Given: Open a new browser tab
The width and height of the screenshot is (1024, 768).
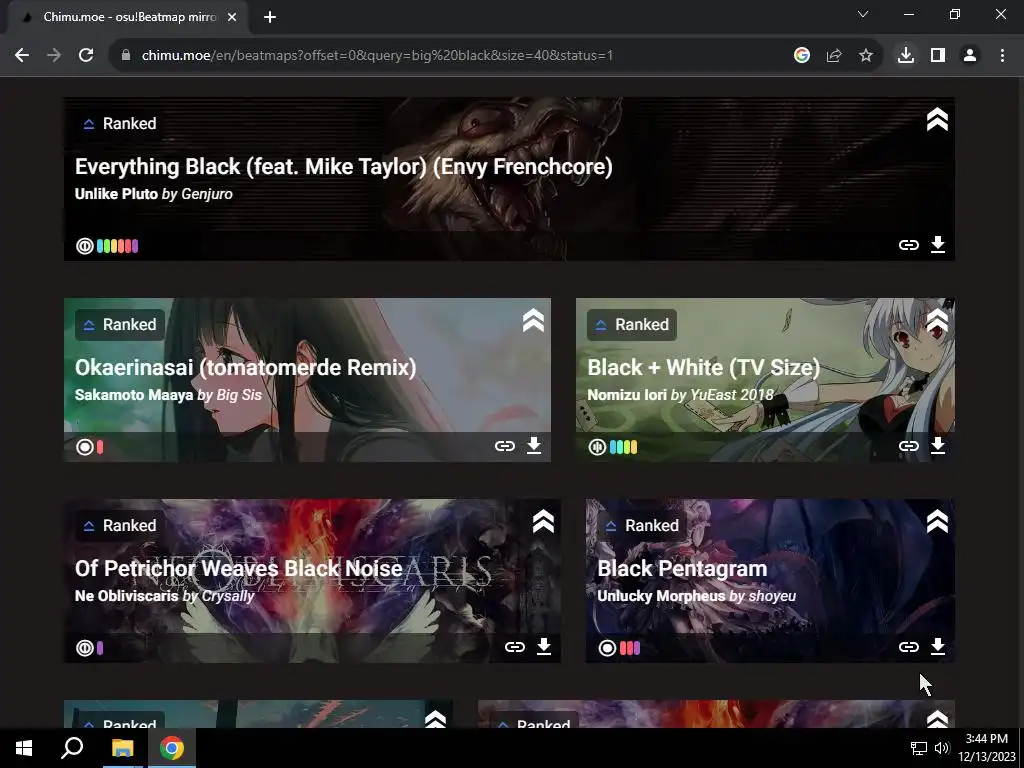Looking at the screenshot, I should click(270, 17).
